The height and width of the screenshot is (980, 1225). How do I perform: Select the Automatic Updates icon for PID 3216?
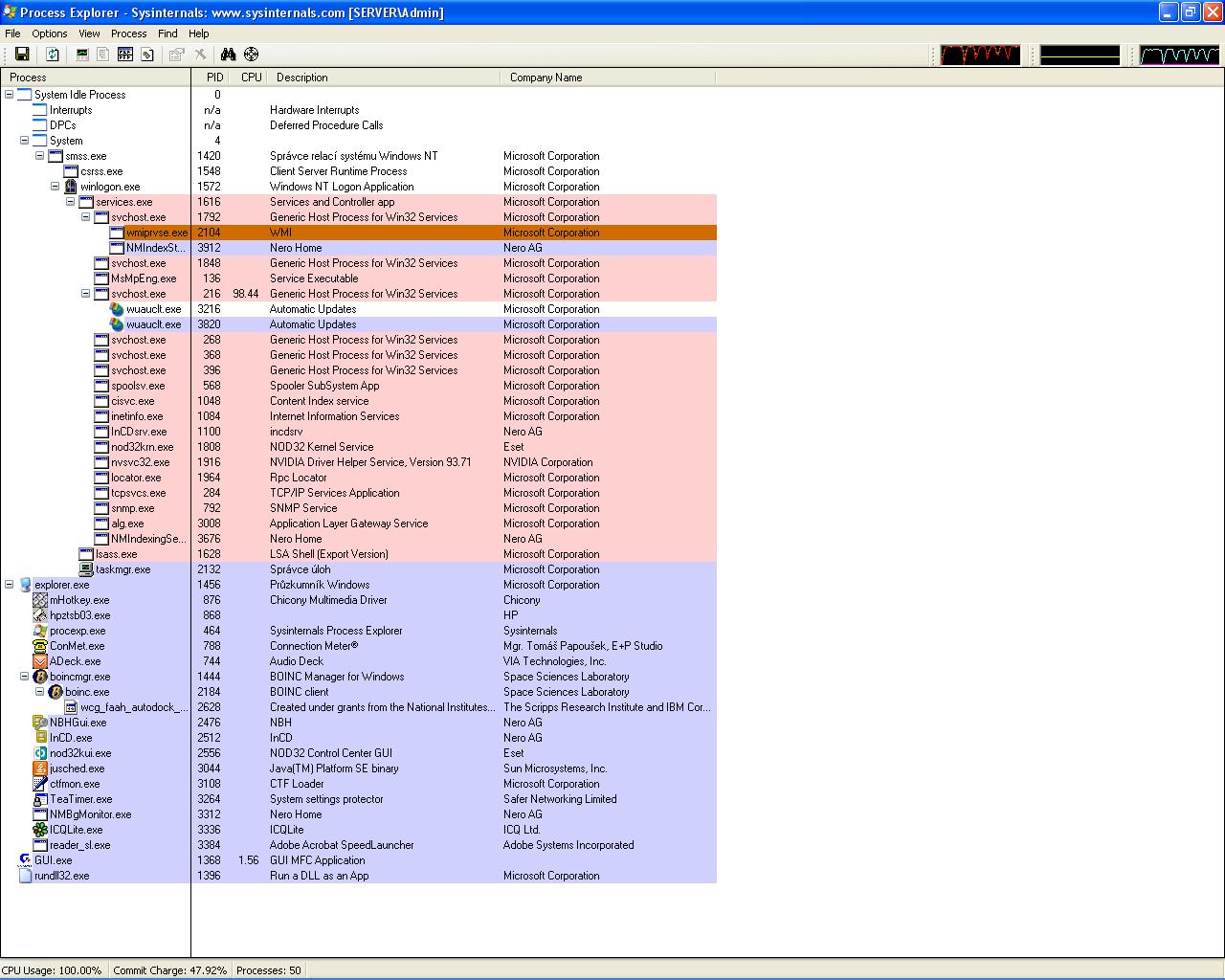(117, 309)
